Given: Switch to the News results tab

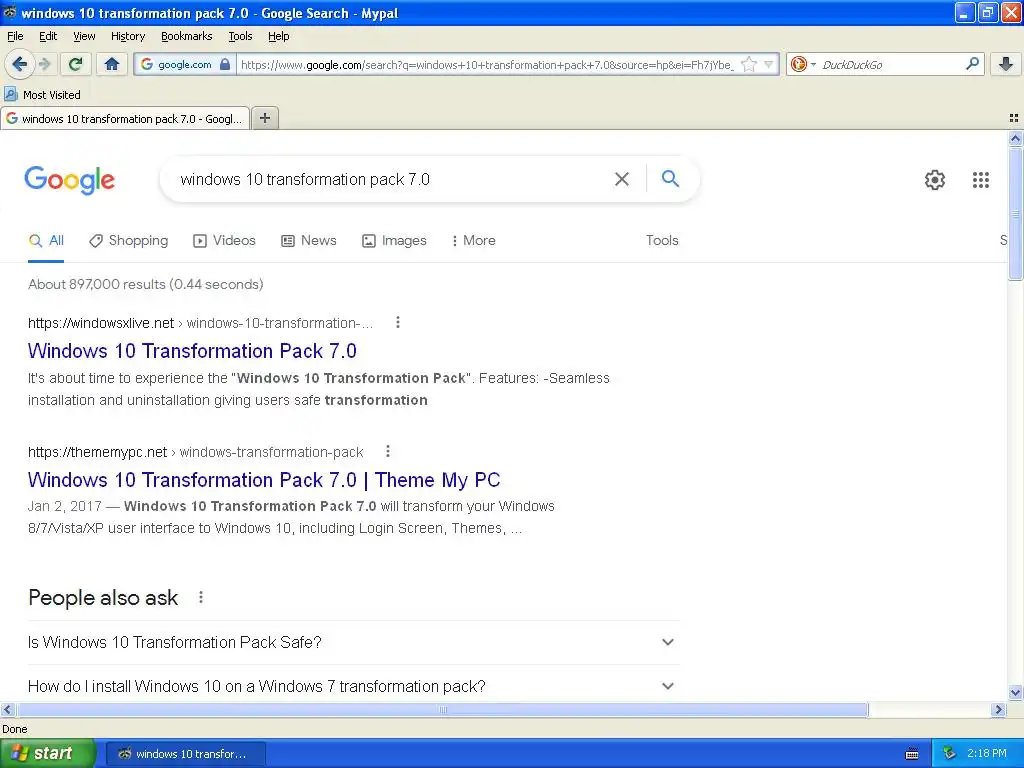Looking at the screenshot, I should coord(308,240).
